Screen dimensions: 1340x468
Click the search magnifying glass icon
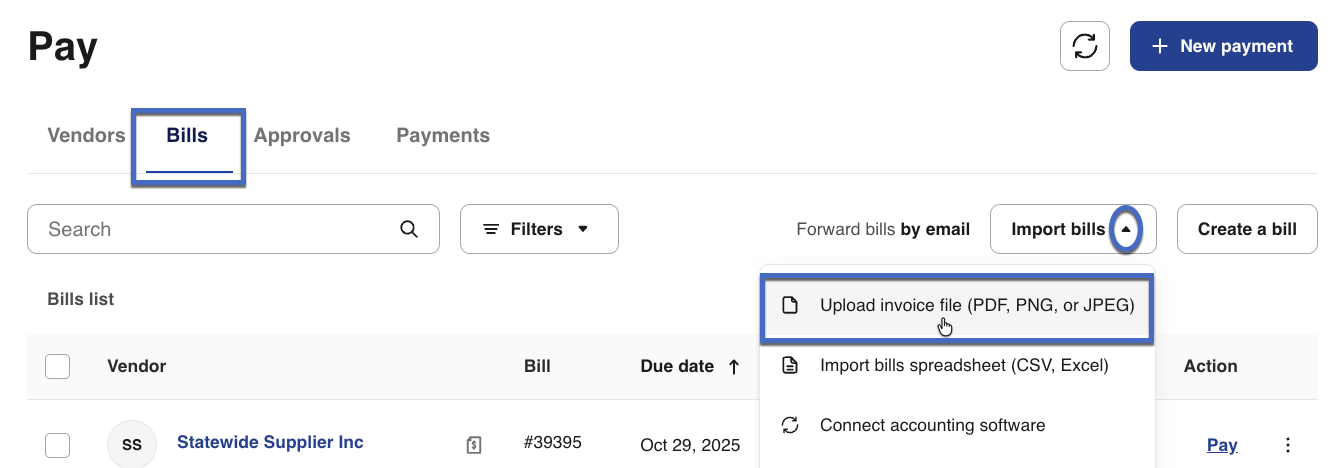click(x=409, y=229)
